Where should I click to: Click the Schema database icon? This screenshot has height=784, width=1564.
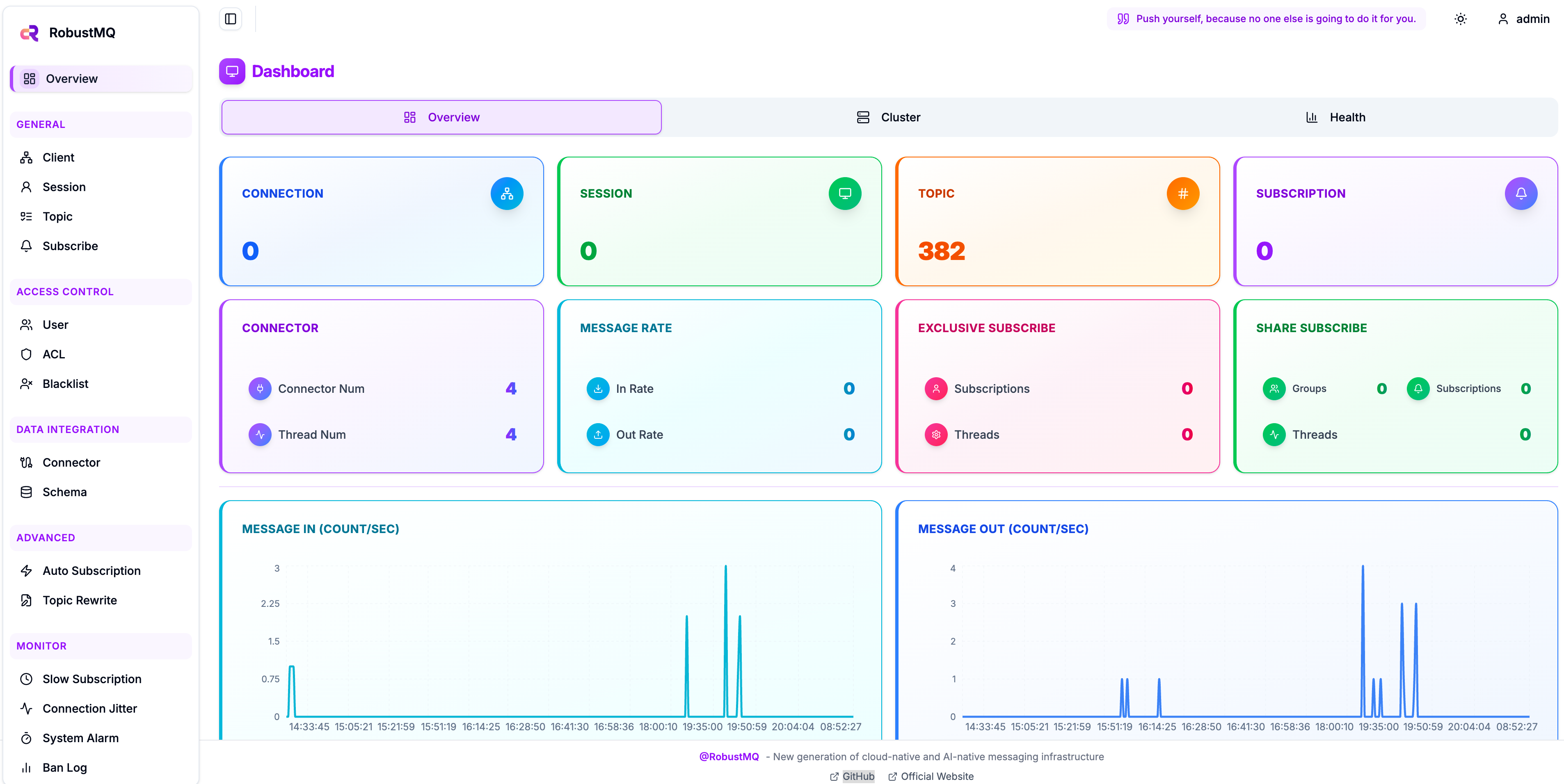(26, 492)
